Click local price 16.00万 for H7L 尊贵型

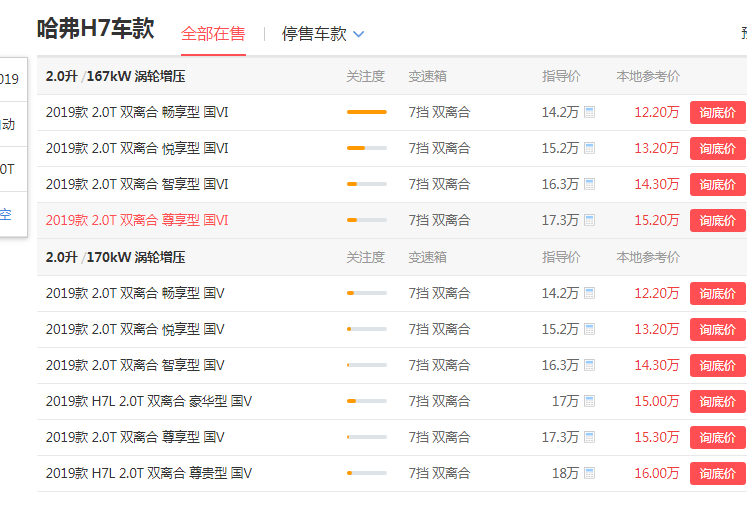(x=656, y=473)
